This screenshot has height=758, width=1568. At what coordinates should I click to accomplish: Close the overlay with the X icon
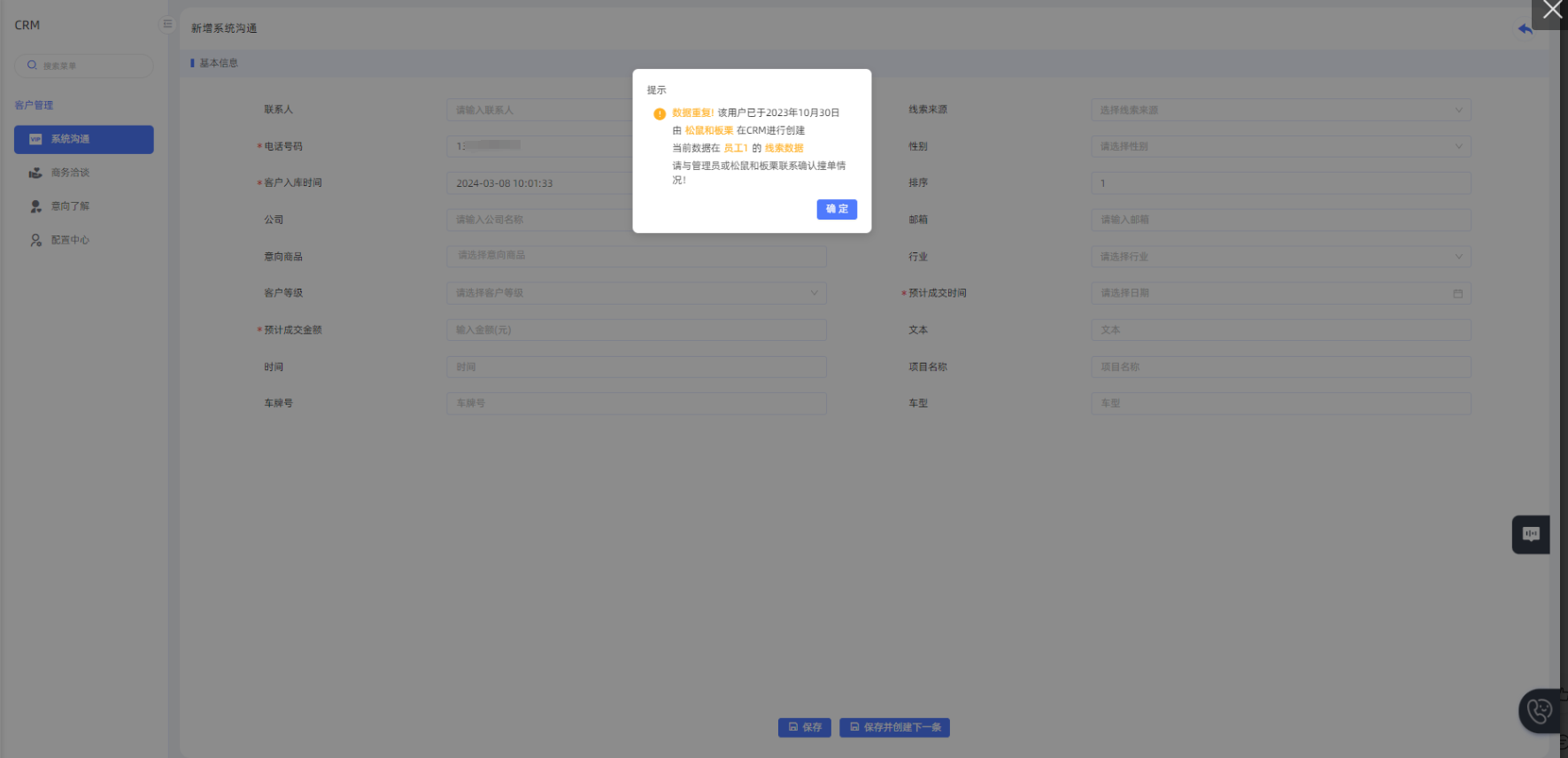point(1551,11)
